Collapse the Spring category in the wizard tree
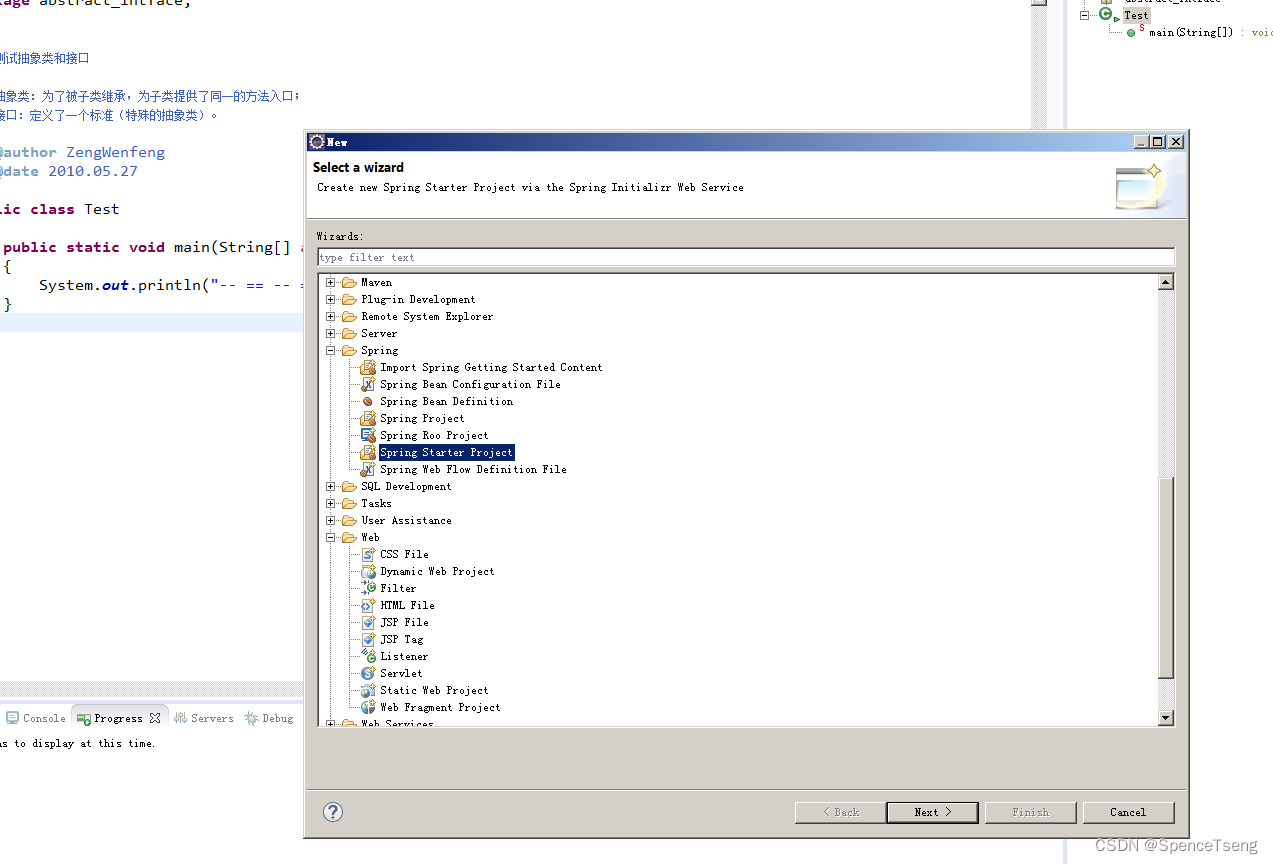 (x=330, y=350)
